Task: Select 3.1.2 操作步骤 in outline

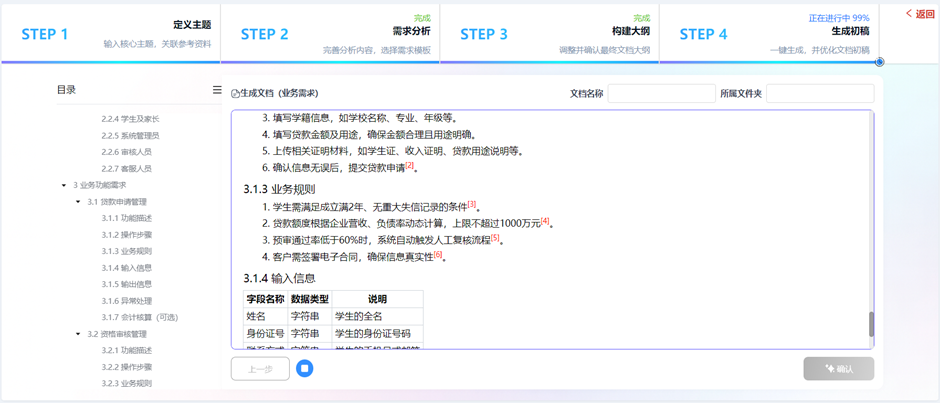Action: pyautogui.click(x=126, y=234)
